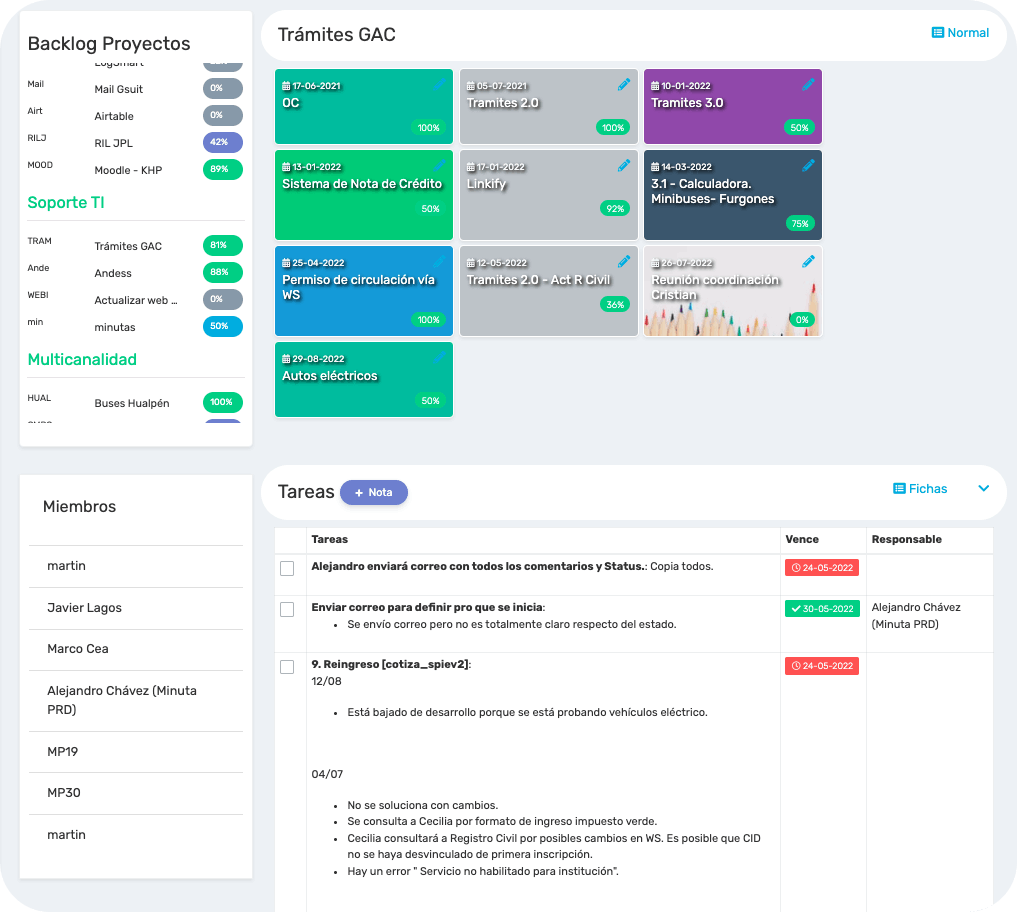
Task: Edit Tramites 2.0 - Act R Civil card
Action: pyautogui.click(x=624, y=261)
